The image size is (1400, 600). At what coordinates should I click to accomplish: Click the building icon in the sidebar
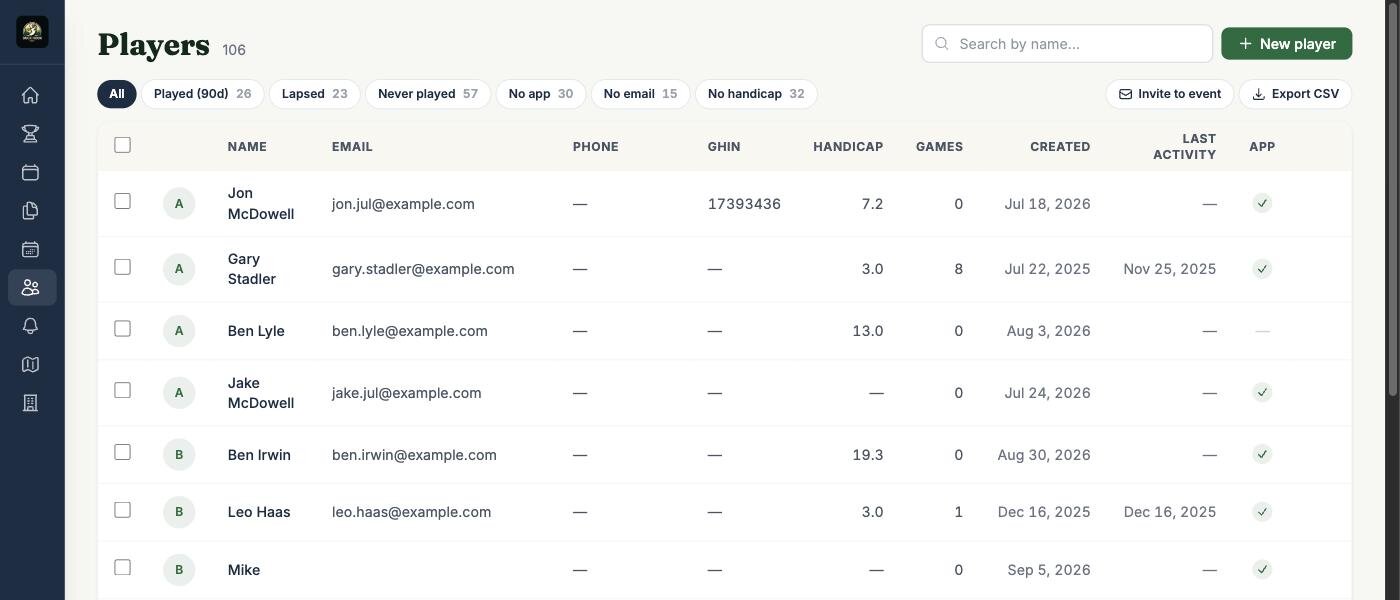click(x=30, y=403)
